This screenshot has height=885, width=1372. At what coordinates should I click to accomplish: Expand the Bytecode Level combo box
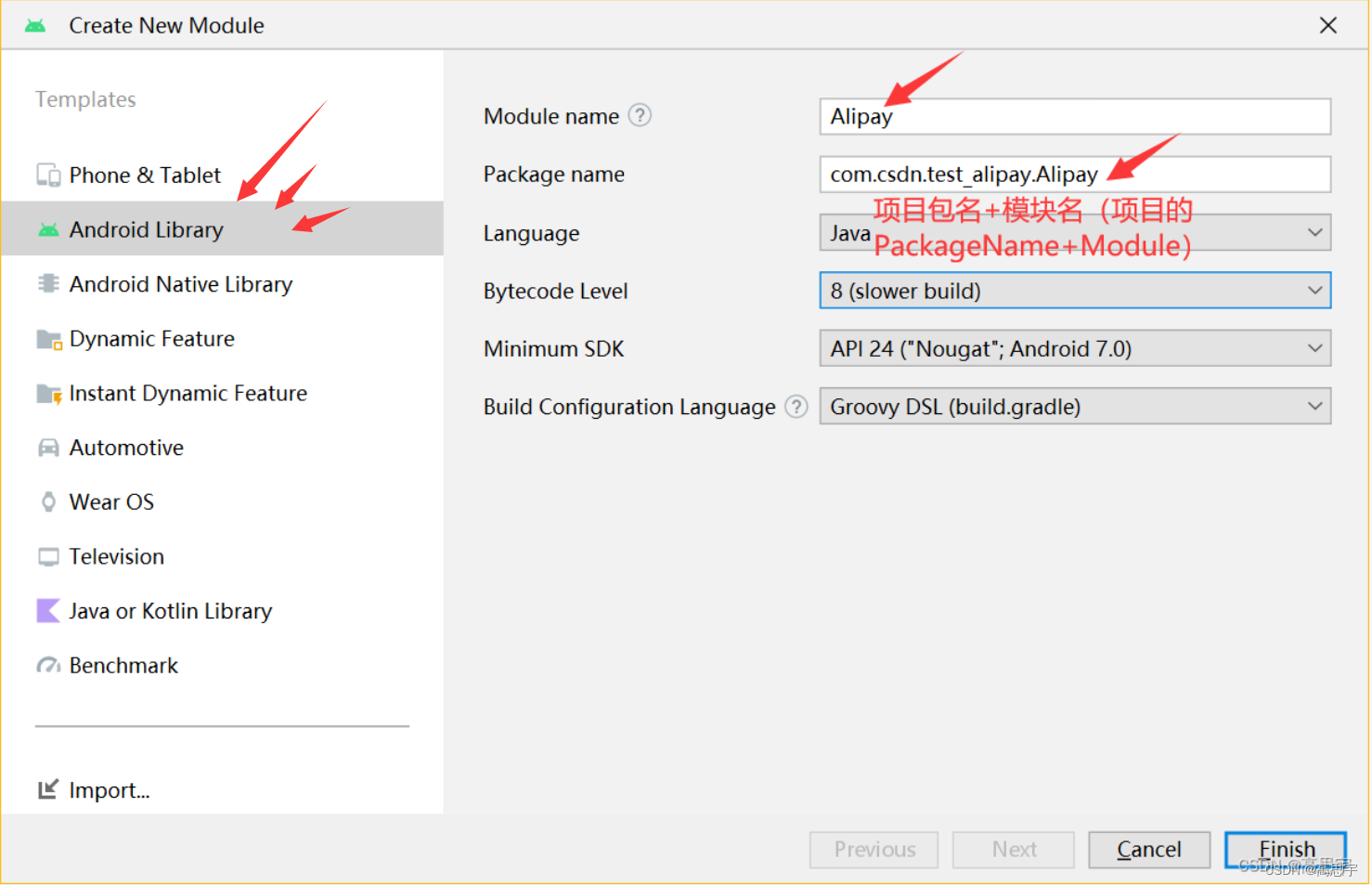[x=1075, y=291]
